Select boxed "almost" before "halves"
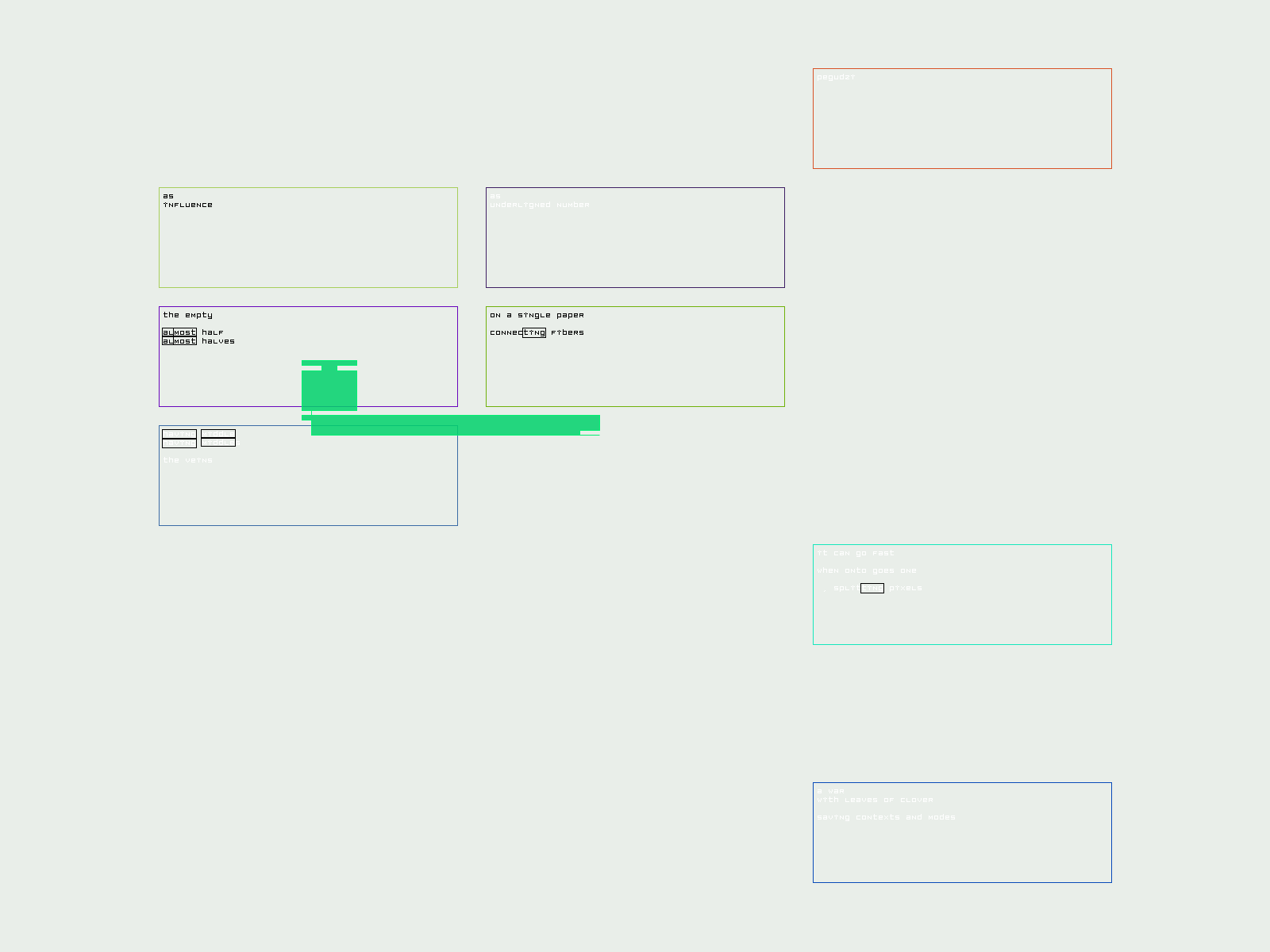1270x952 pixels. [179, 341]
